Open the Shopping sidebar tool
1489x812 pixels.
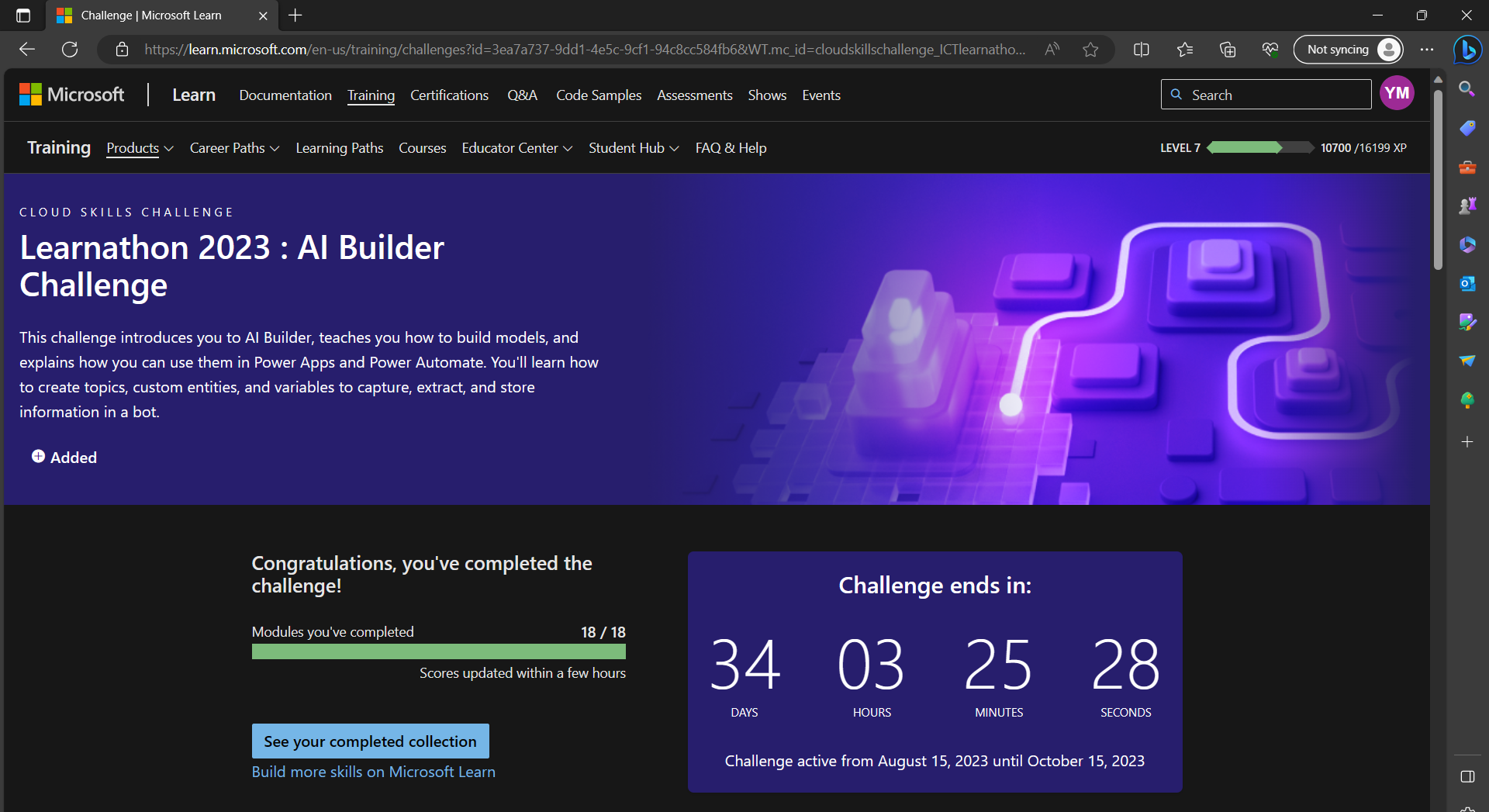(1467, 128)
